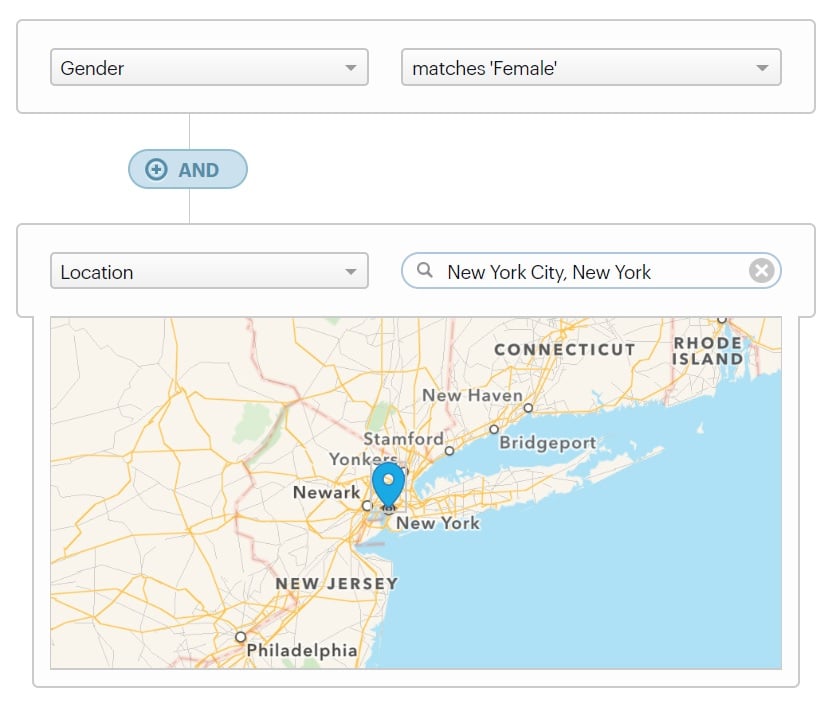
Task: Click the Yonkers label on the map
Action: click(x=363, y=459)
